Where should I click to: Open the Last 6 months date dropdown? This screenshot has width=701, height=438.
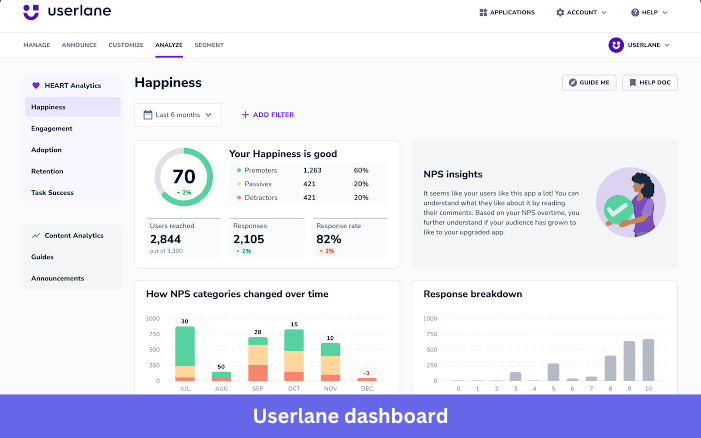[x=178, y=115]
